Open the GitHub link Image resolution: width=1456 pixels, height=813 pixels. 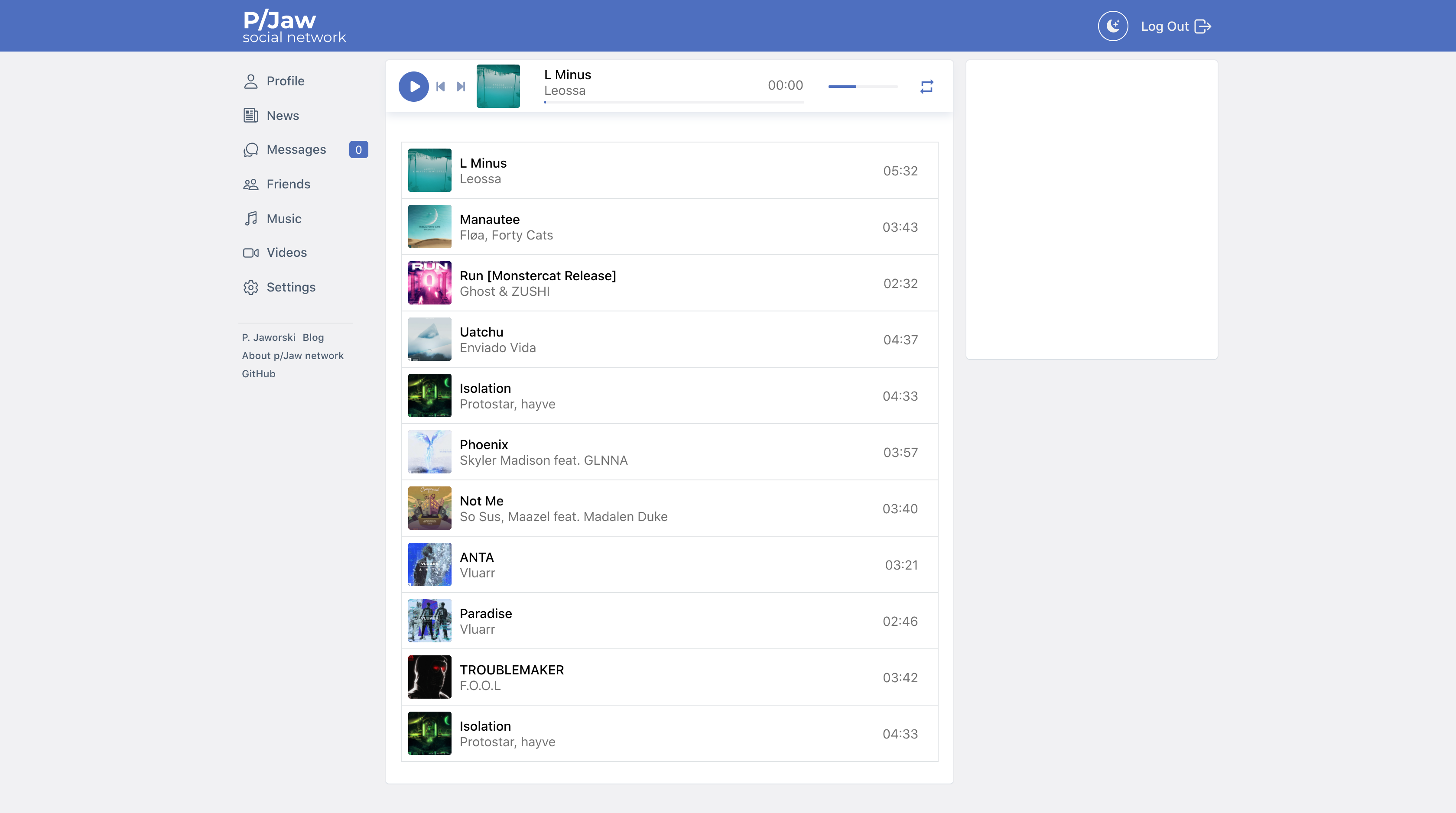(258, 373)
